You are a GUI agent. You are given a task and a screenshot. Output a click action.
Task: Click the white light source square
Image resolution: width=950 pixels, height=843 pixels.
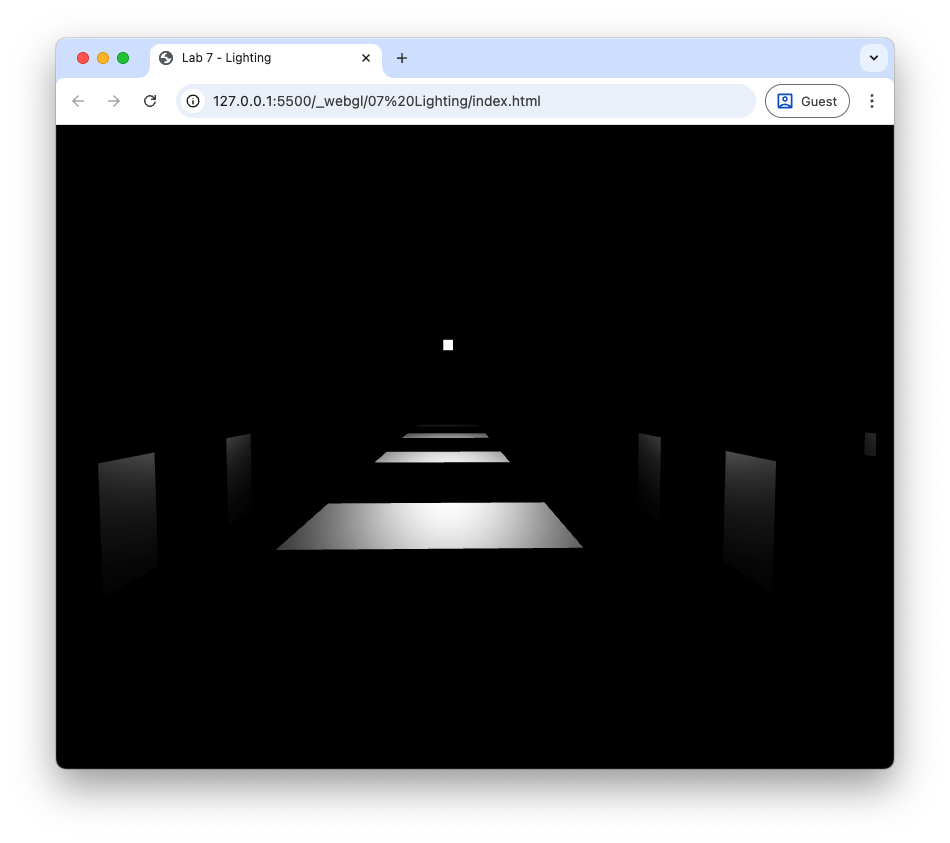pyautogui.click(x=448, y=345)
